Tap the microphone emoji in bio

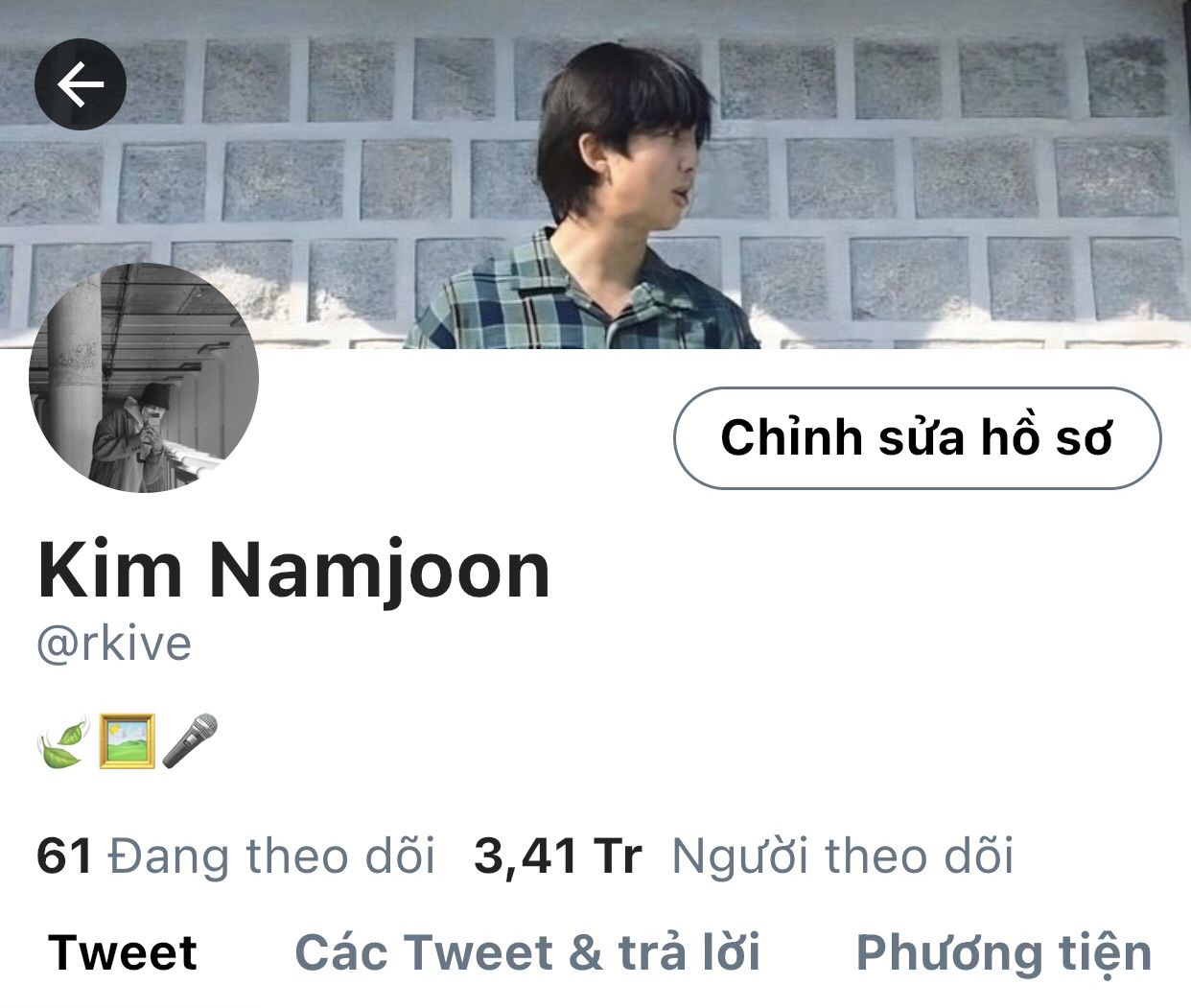click(x=190, y=741)
